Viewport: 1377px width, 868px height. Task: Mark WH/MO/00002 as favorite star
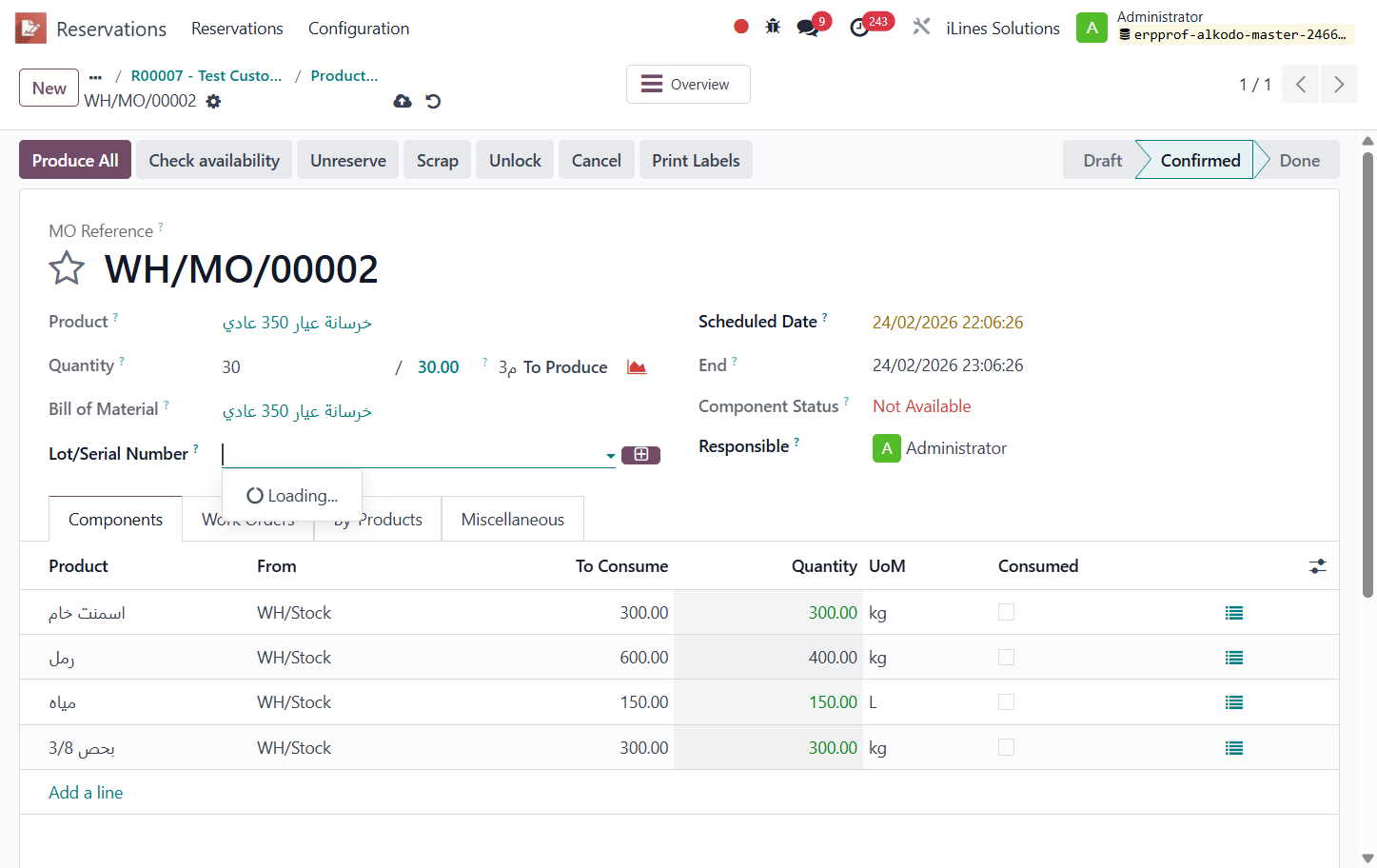67,268
